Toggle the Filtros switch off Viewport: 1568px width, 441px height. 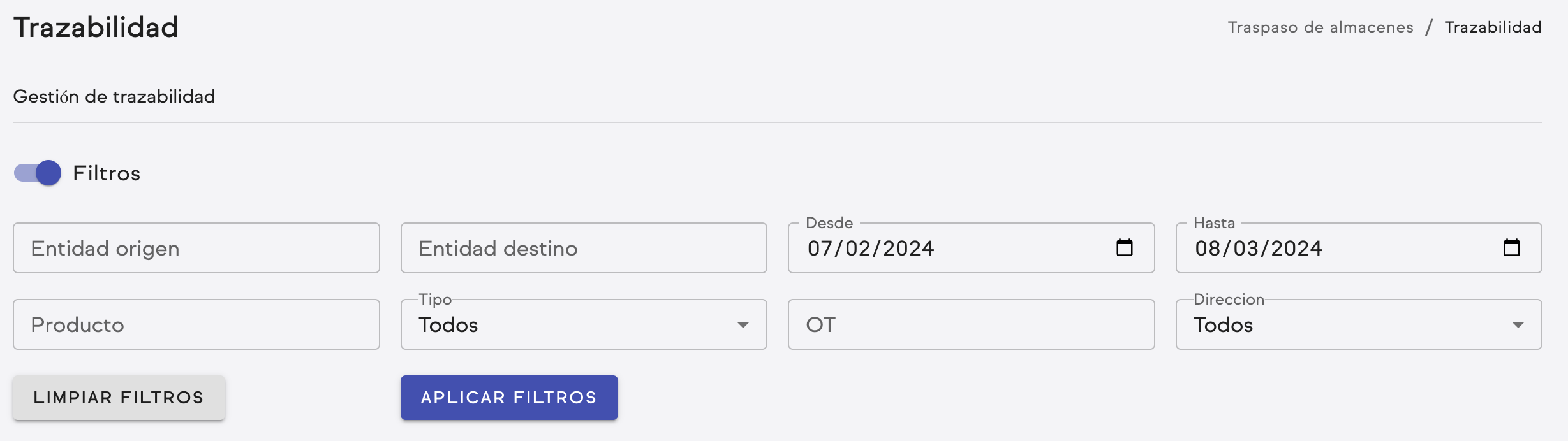[36, 172]
